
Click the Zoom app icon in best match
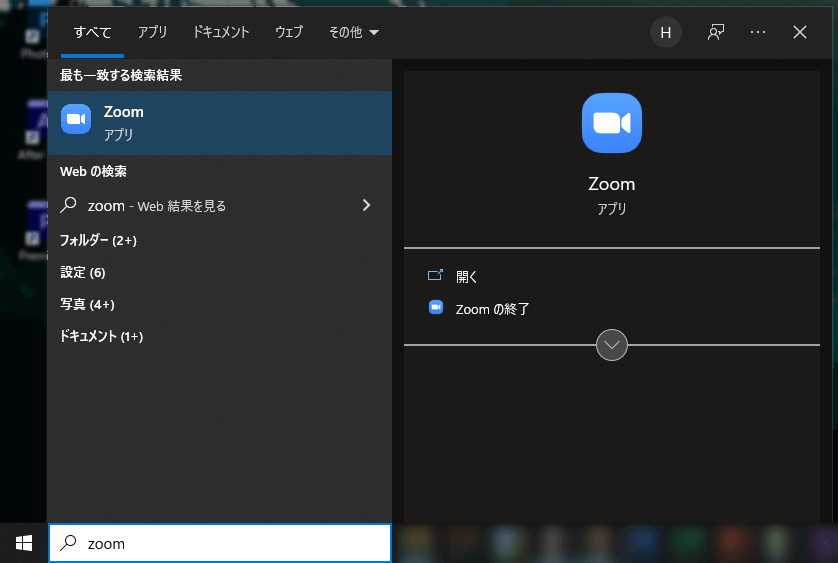[x=76, y=119]
